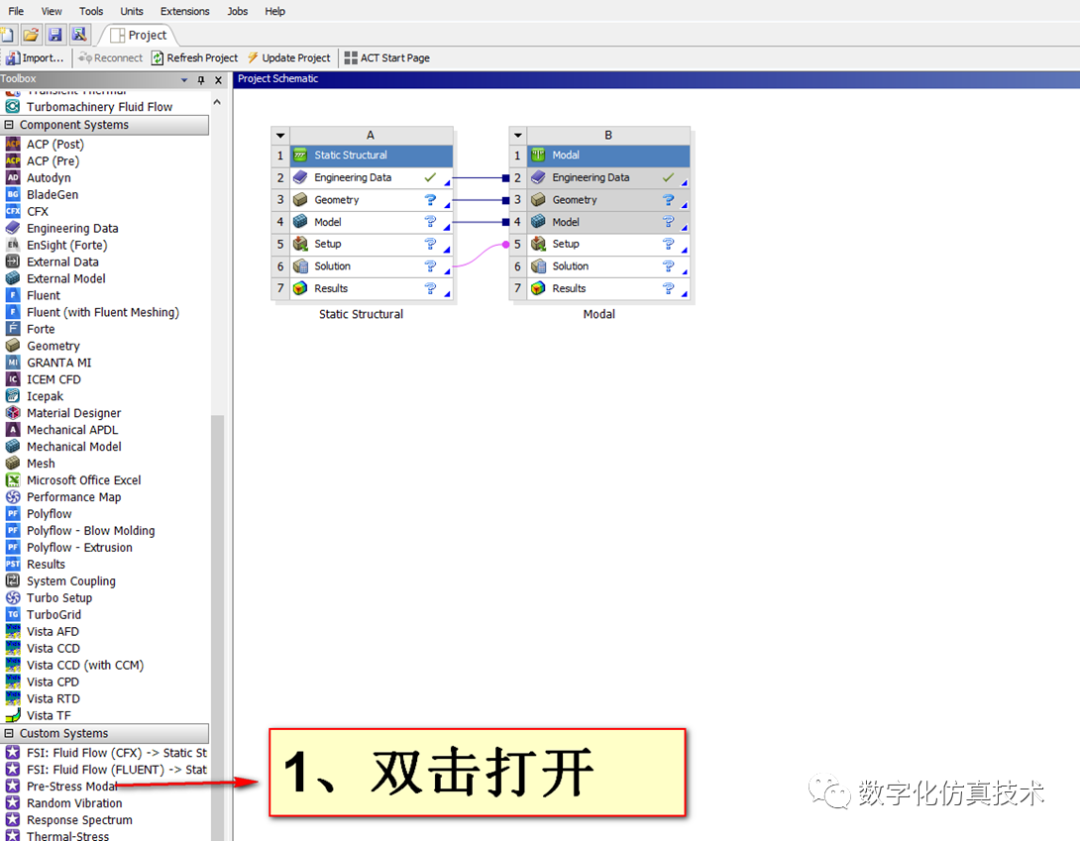
Task: Close the Toolbox panel
Action: click(x=218, y=80)
